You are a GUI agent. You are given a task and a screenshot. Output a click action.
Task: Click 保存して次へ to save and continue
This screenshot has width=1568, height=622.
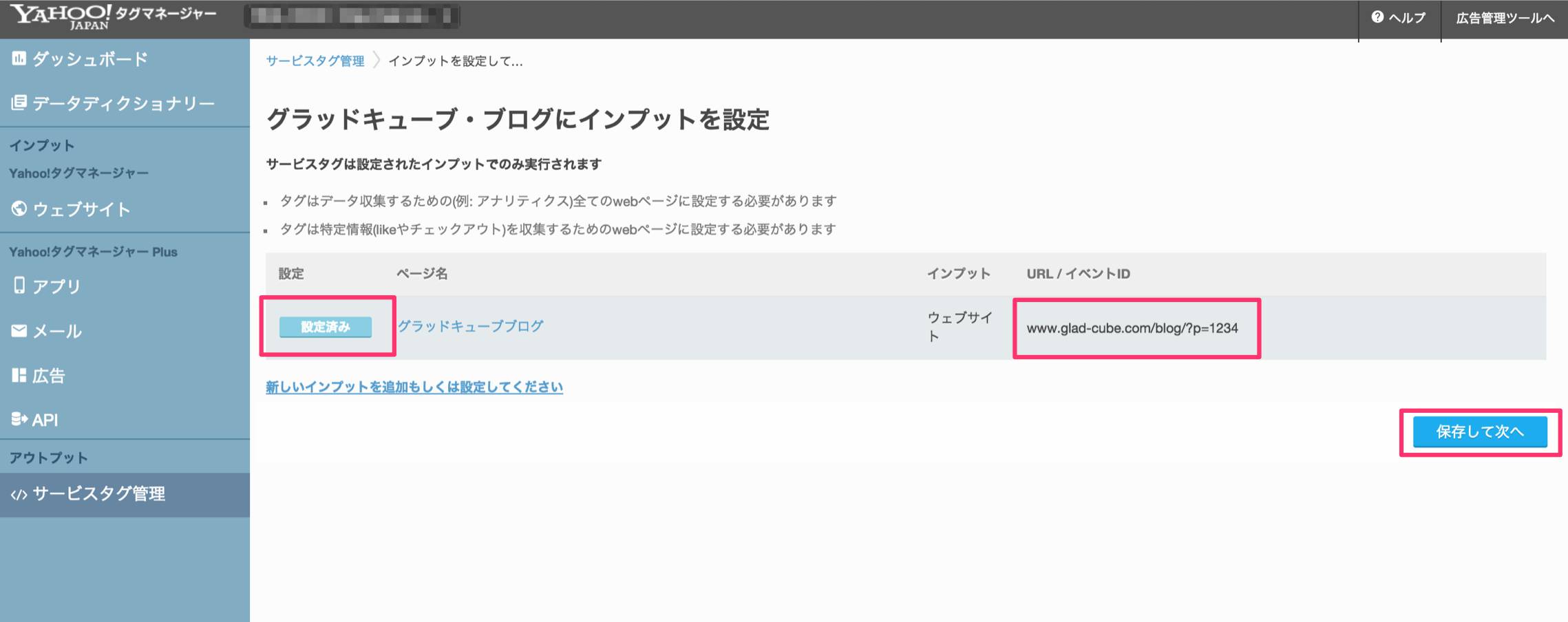coord(1480,431)
